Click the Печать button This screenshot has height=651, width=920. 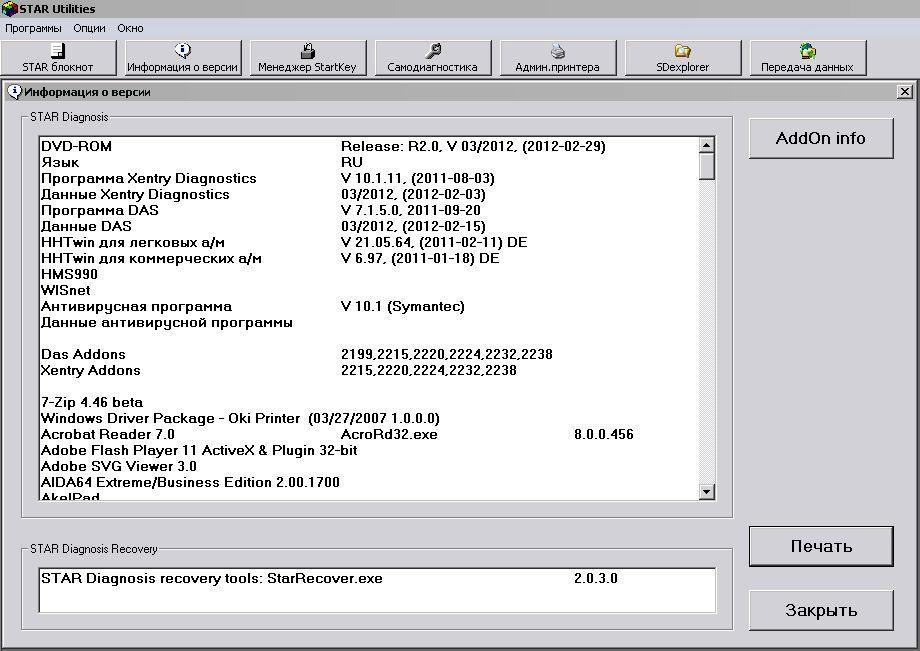(x=821, y=546)
